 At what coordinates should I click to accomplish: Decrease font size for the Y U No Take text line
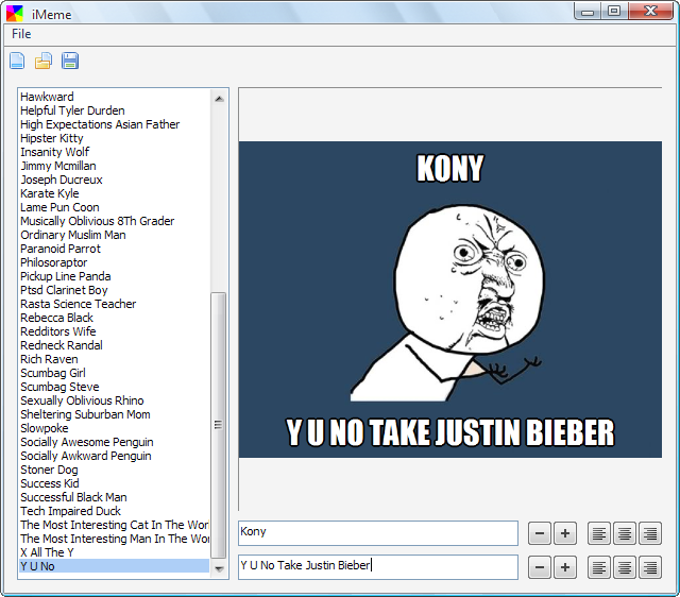click(x=539, y=568)
